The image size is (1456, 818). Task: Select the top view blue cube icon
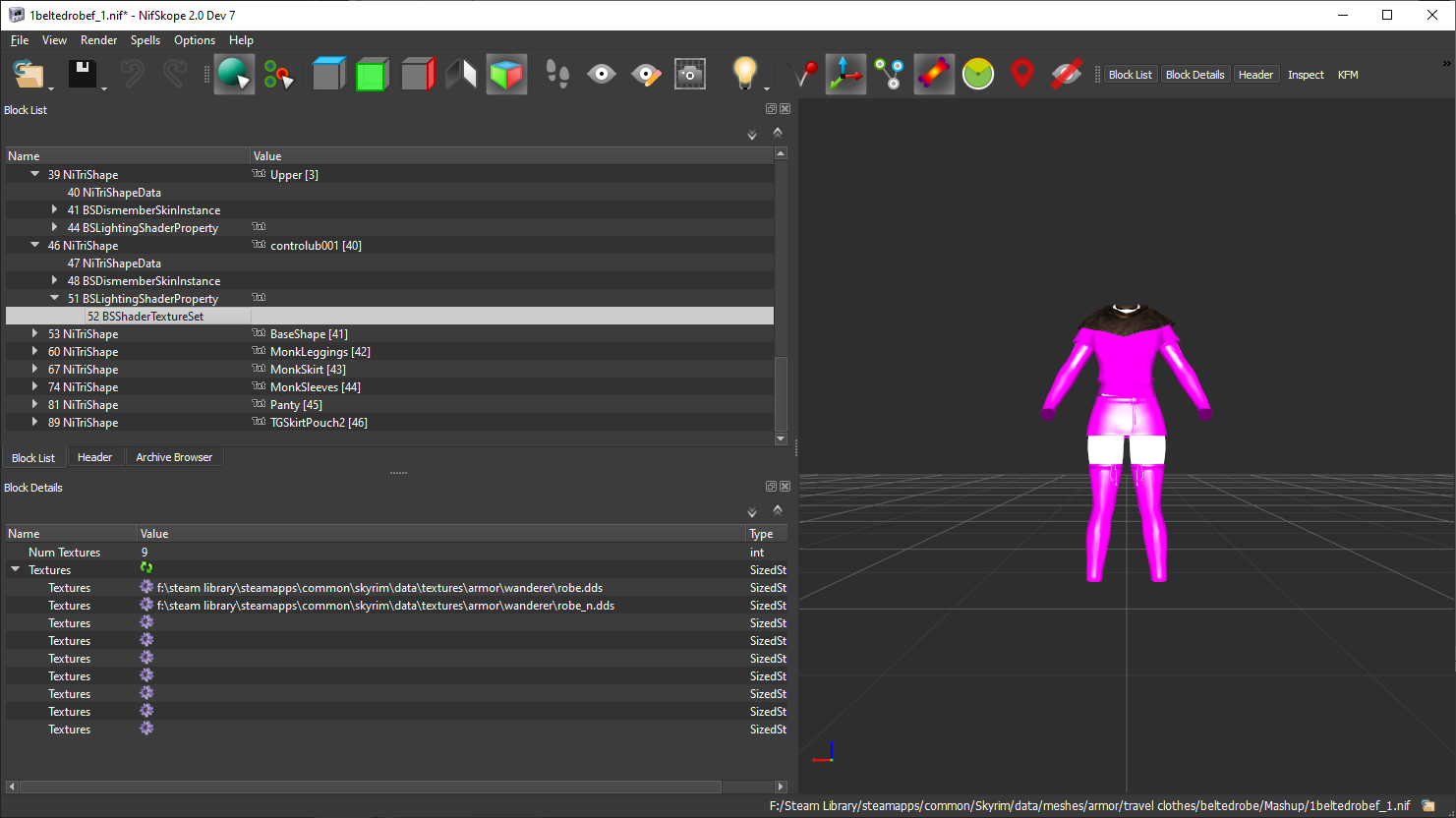(328, 75)
